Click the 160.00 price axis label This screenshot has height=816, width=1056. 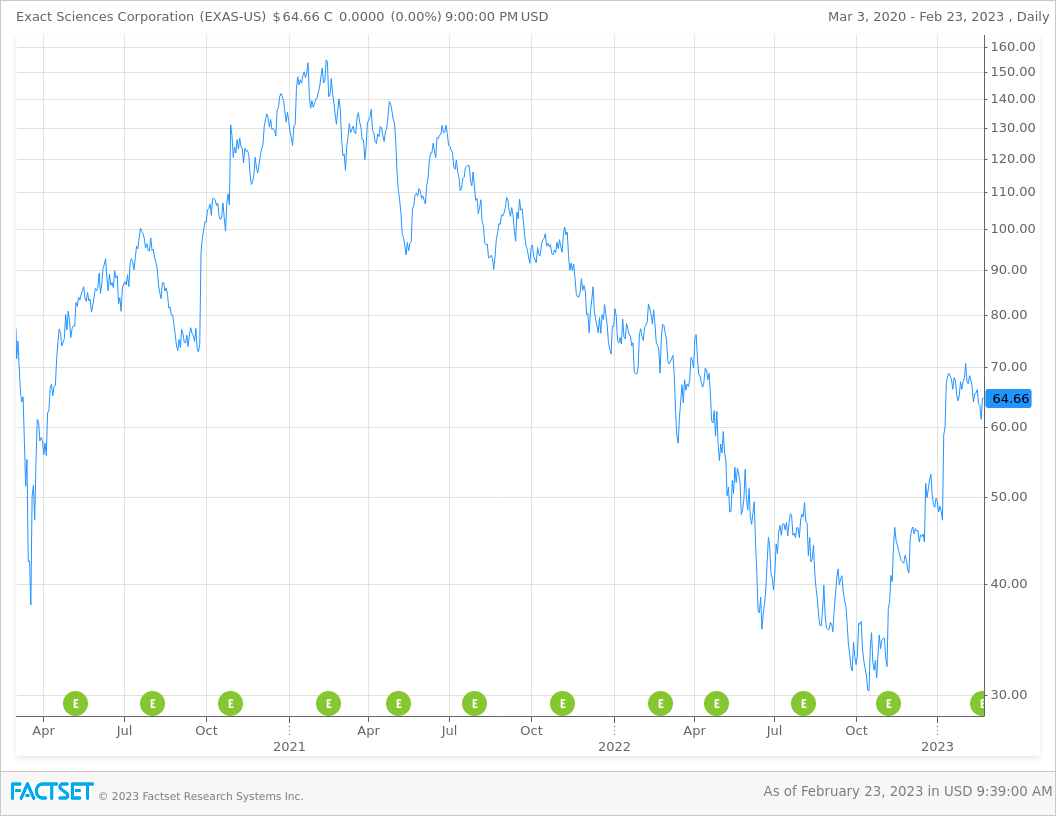(x=1013, y=46)
